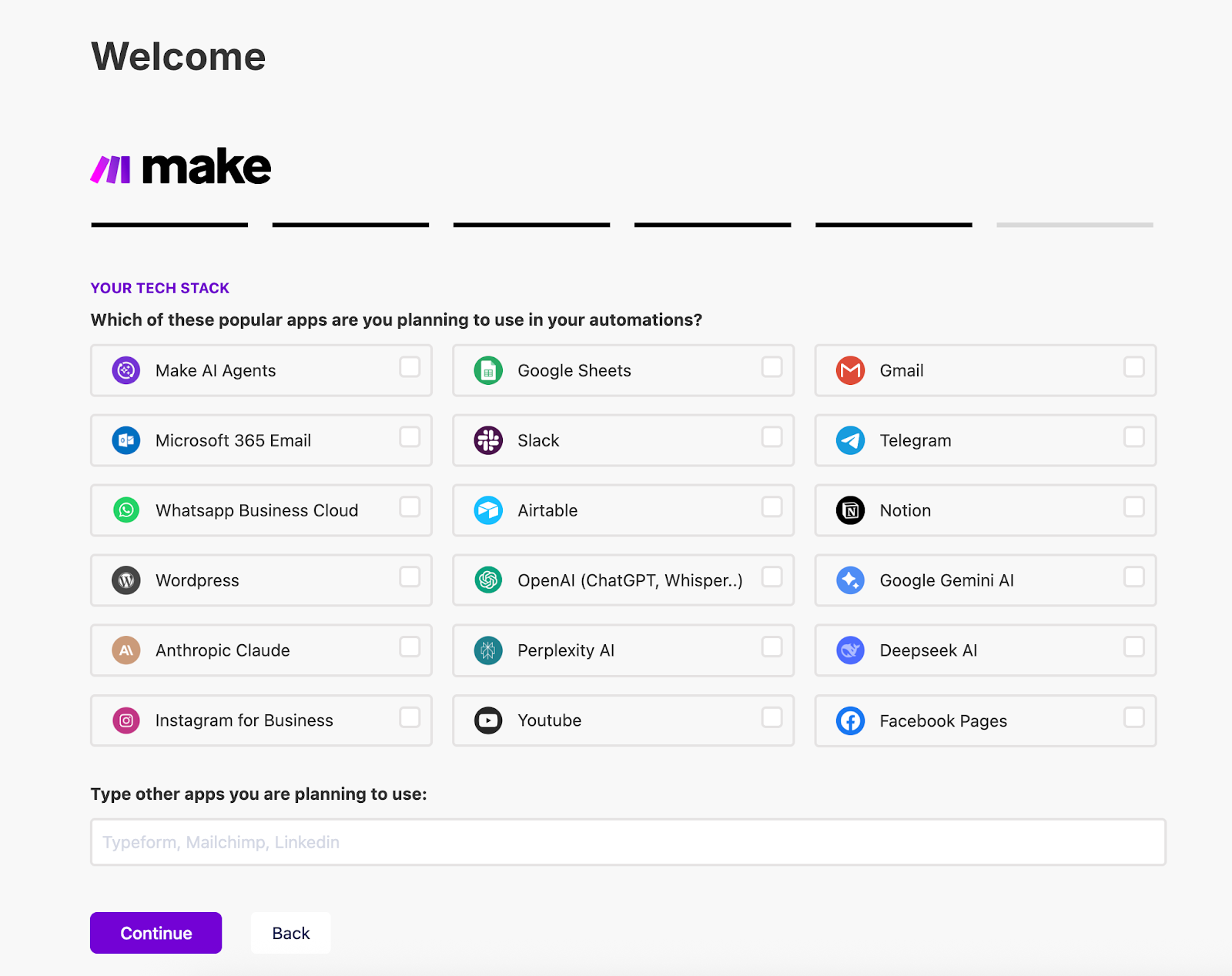1232x976 pixels.
Task: Click the Youtube icon
Action: (x=488, y=720)
